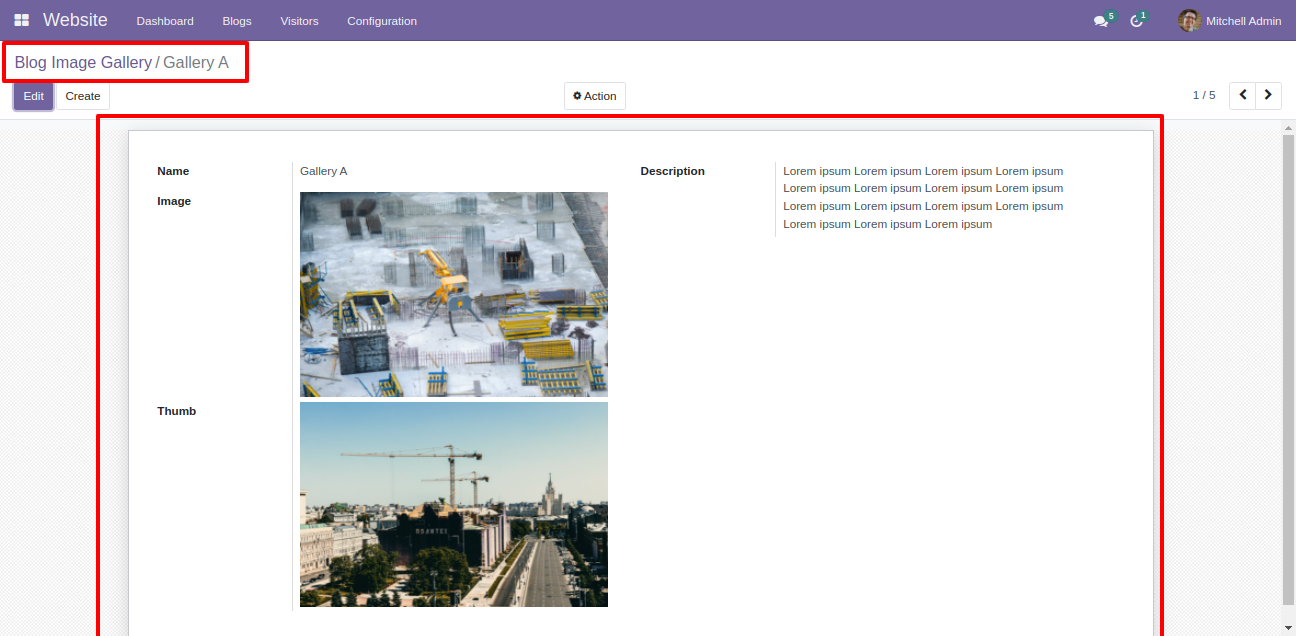This screenshot has width=1296, height=636.
Task: Click the scrollbar up arrow
Action: pyautogui.click(x=1288, y=127)
